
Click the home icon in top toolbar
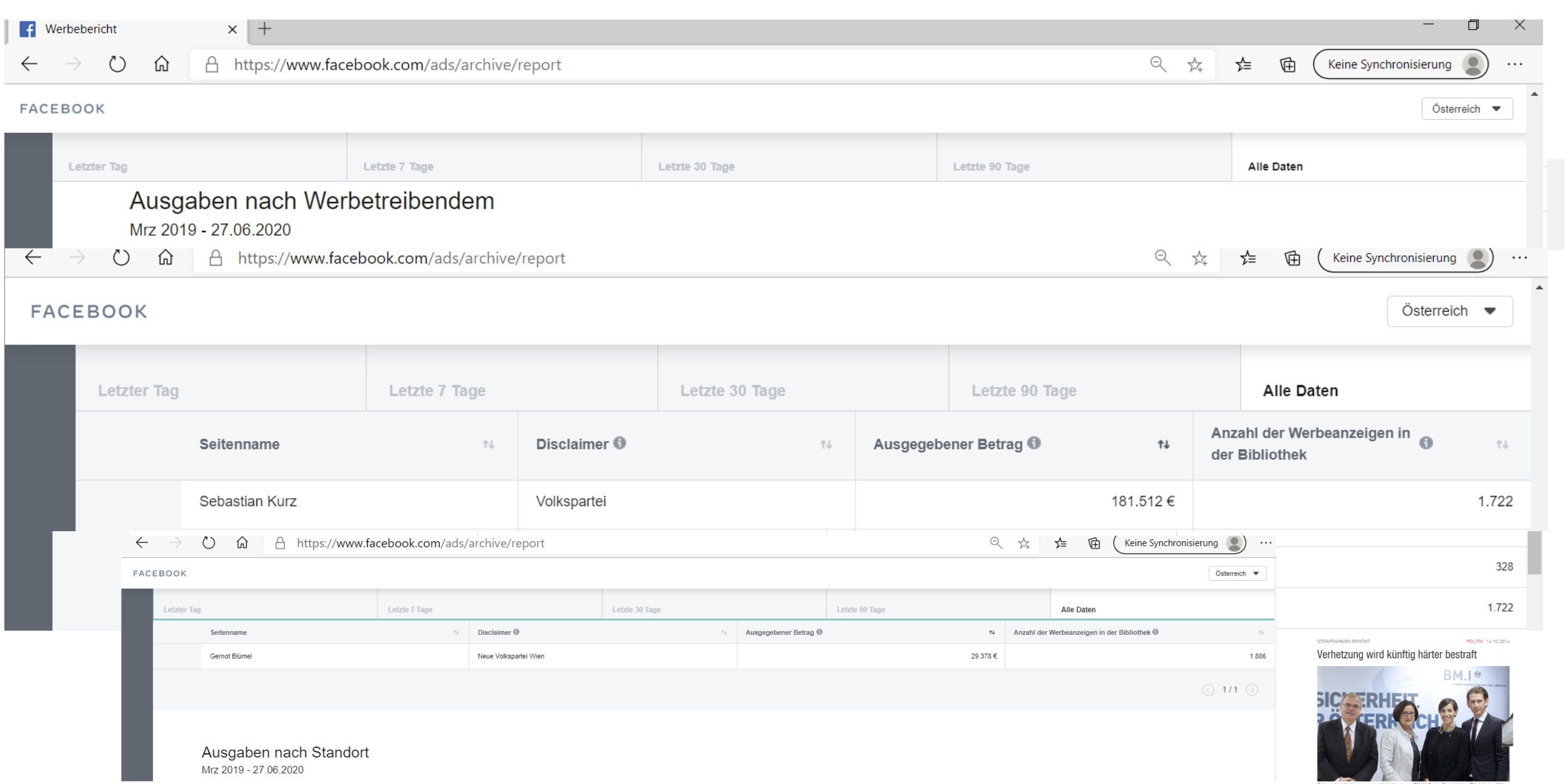(x=162, y=64)
